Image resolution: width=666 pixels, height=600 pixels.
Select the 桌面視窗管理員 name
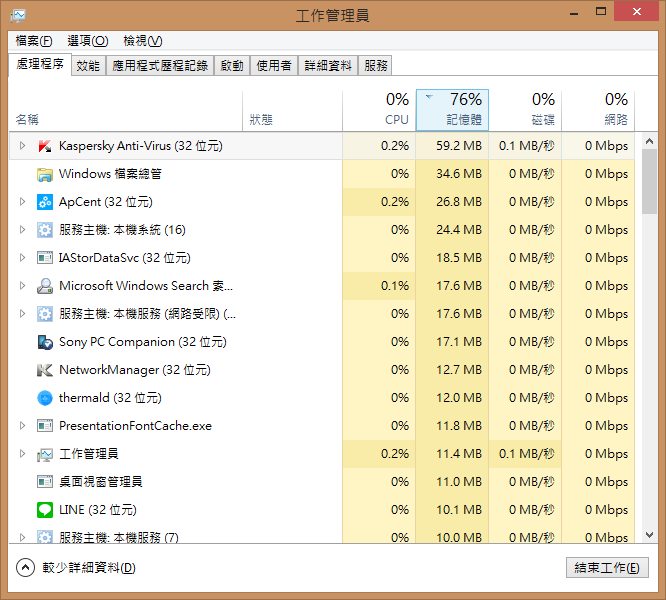pyautogui.click(x=101, y=482)
